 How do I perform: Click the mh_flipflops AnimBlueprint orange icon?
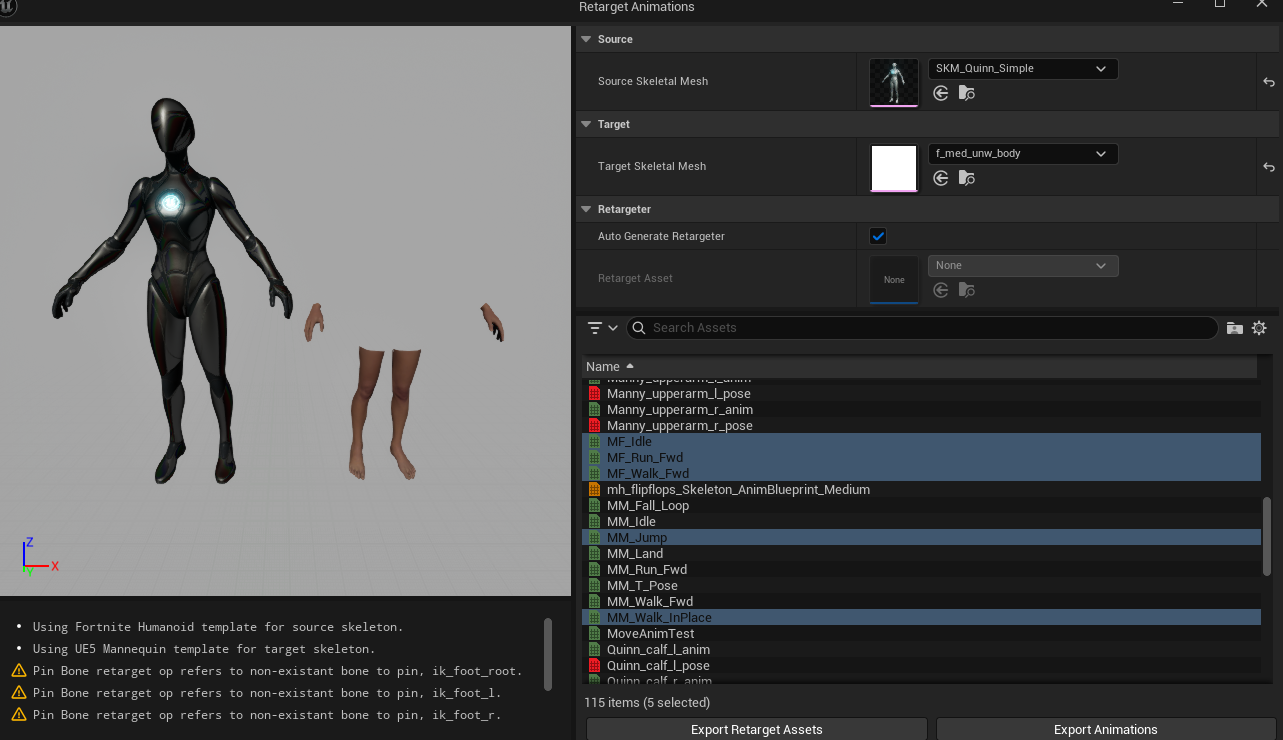click(x=594, y=490)
